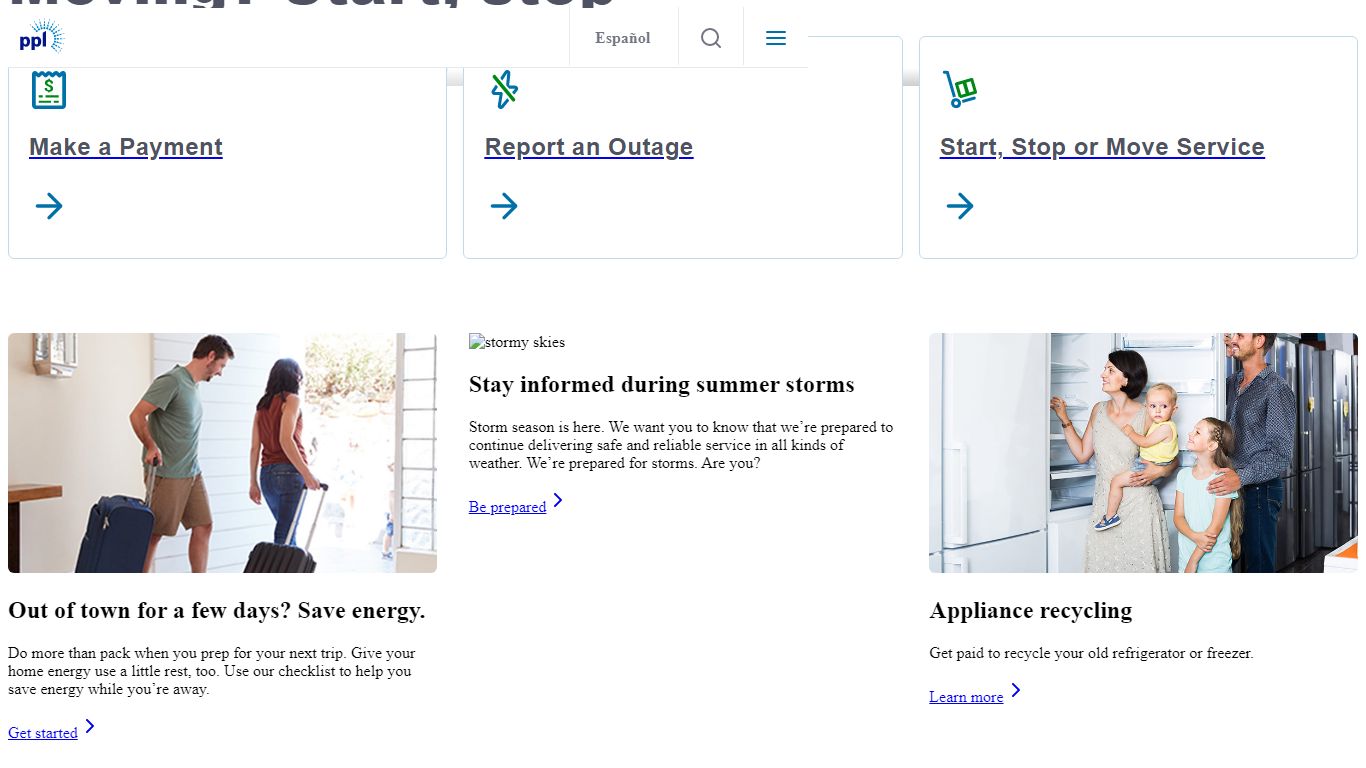Switch language to Español
This screenshot has width=1366, height=768.
(623, 38)
